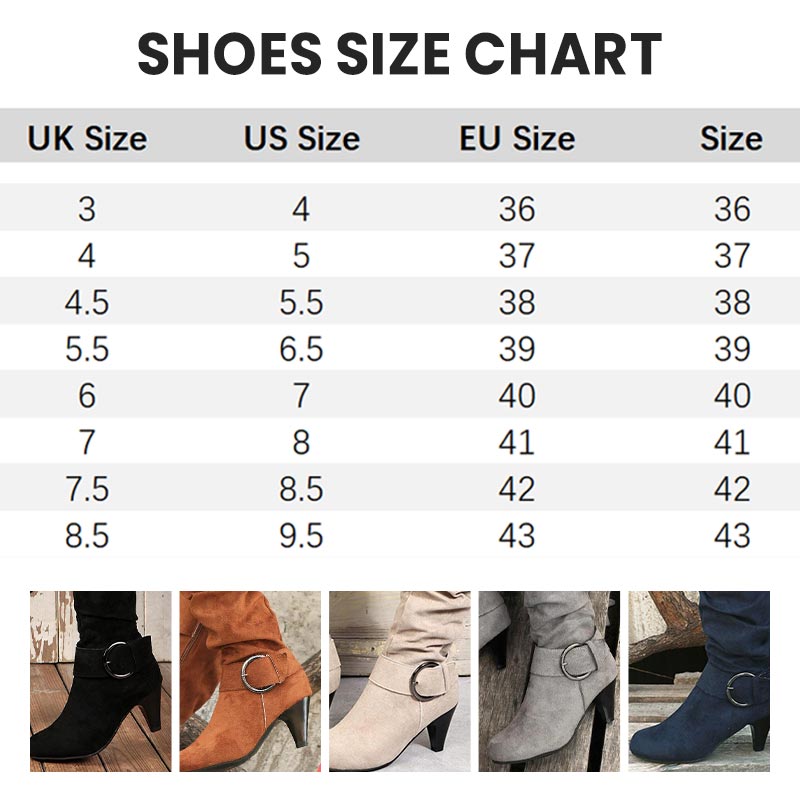Select US size 9.5 cell
Viewport: 800px width, 800px height.
point(301,536)
